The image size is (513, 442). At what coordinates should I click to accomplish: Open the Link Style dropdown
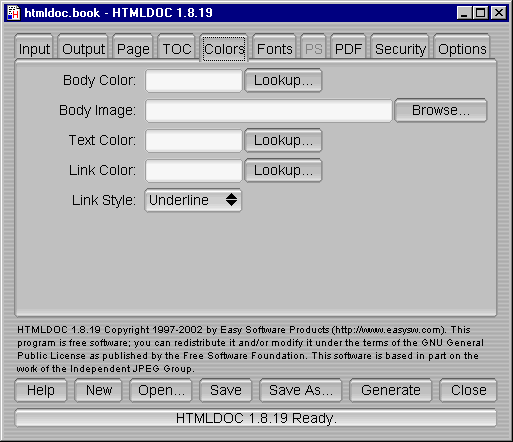tap(193, 200)
